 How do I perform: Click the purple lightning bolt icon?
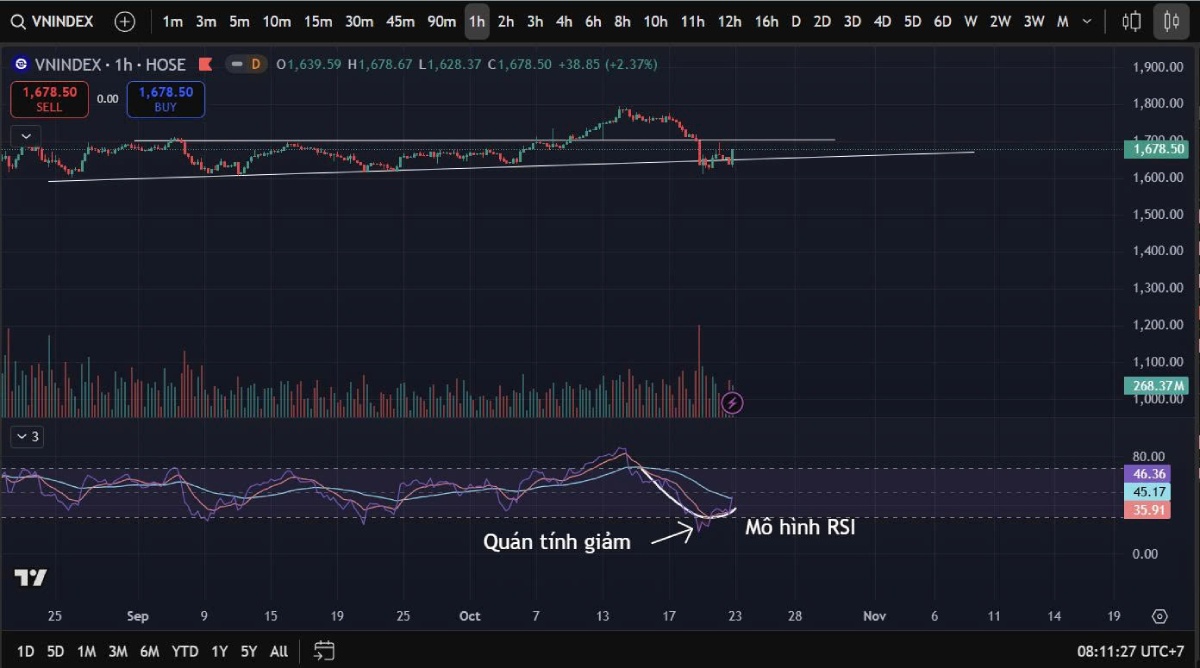pyautogui.click(x=732, y=403)
